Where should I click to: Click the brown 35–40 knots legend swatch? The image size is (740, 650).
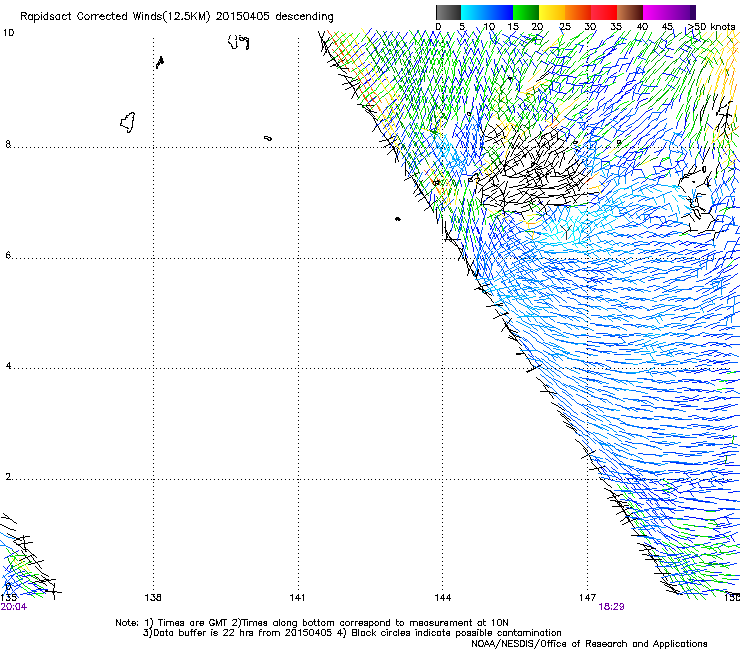(630, 12)
